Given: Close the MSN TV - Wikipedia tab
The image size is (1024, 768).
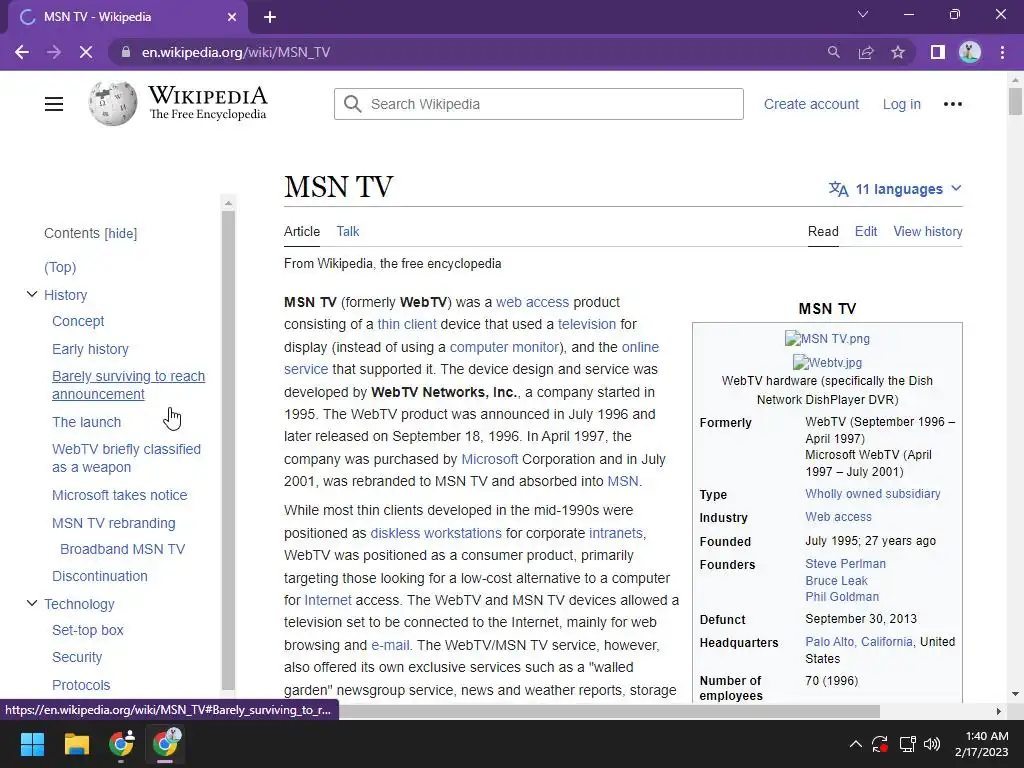Looking at the screenshot, I should pos(232,17).
